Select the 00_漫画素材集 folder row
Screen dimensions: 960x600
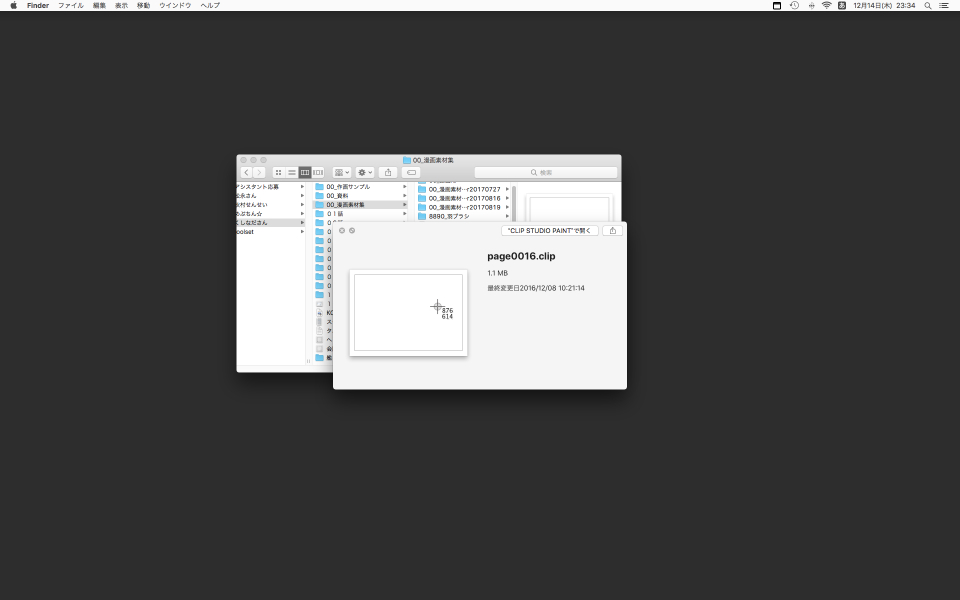361,205
